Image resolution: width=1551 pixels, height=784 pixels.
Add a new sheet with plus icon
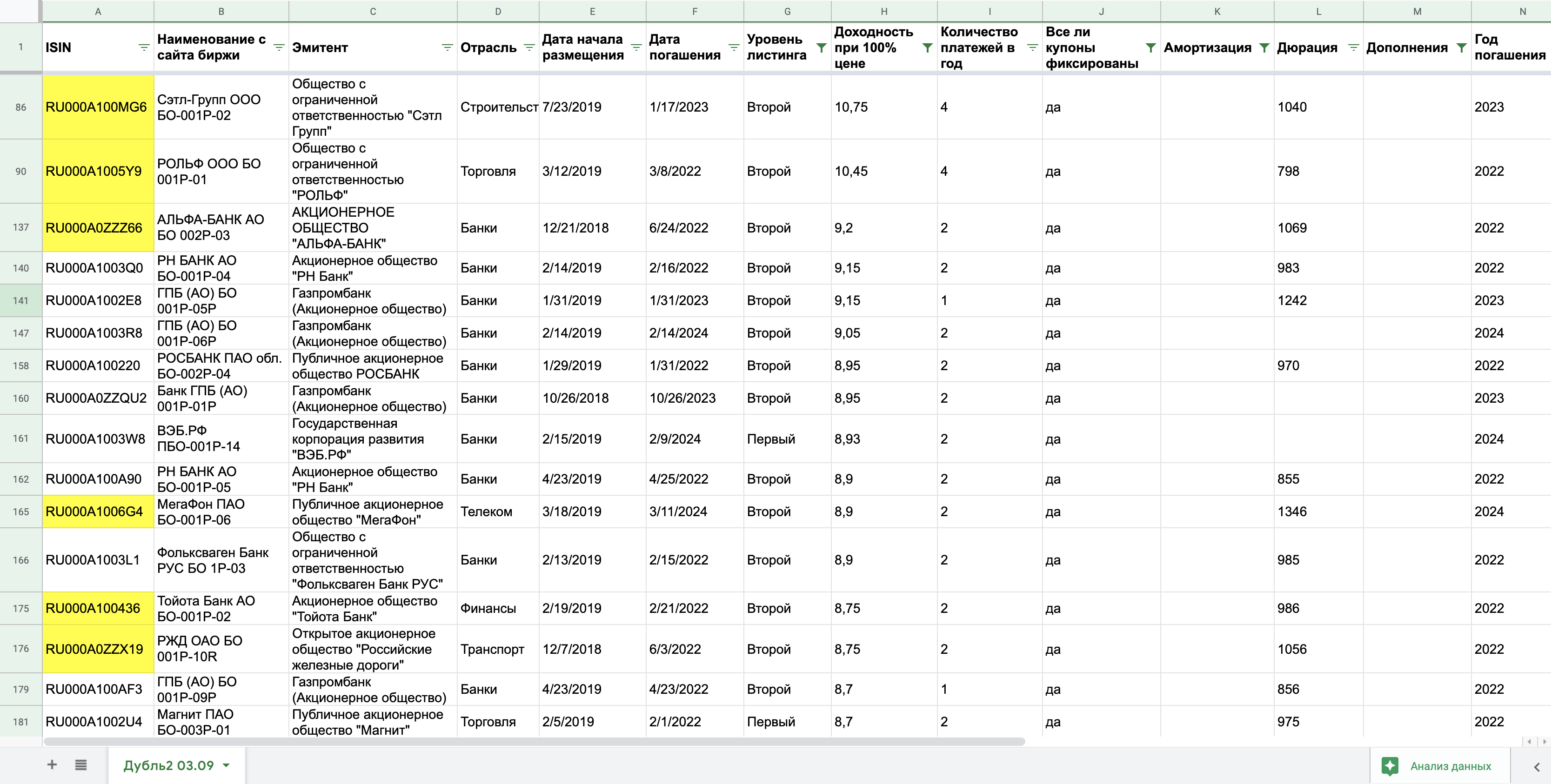pos(52,765)
